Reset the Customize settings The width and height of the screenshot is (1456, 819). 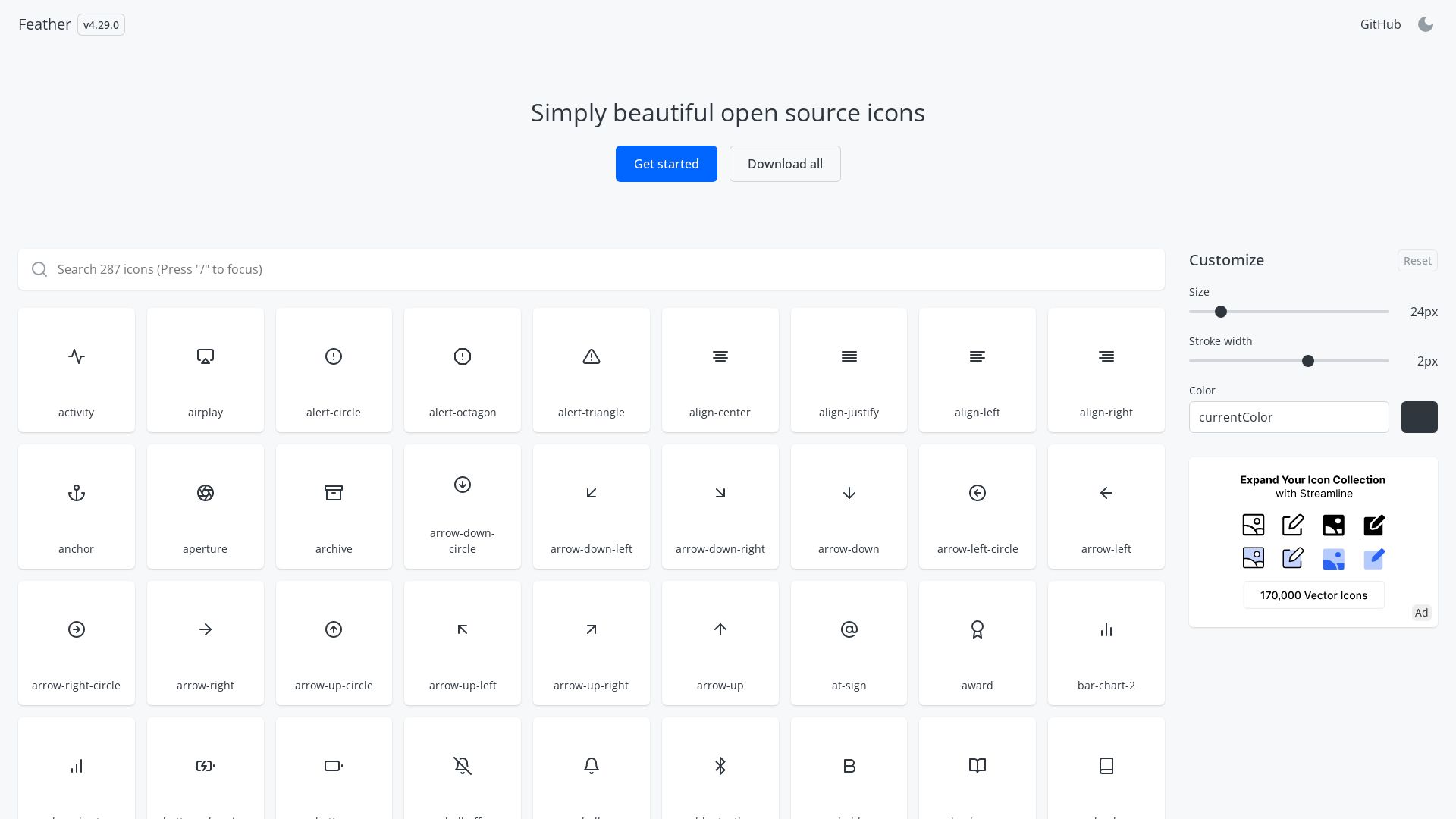(1417, 260)
